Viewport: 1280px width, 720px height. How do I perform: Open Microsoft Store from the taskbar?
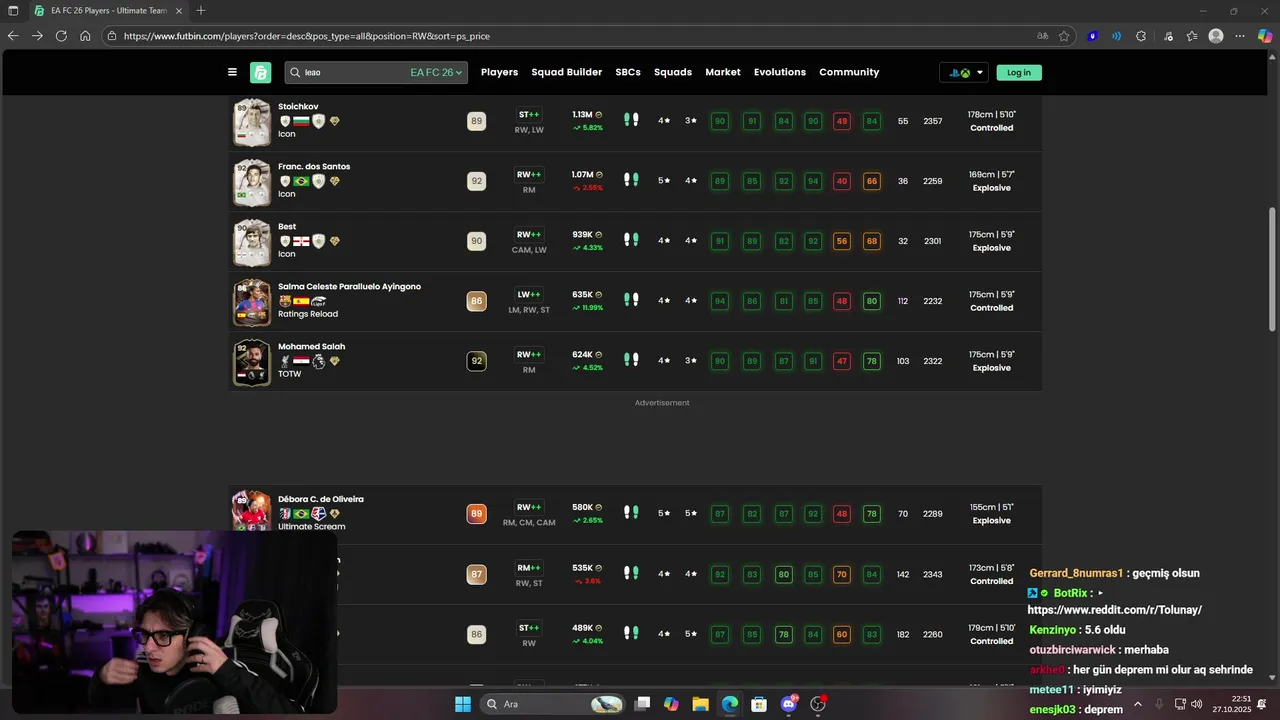pos(759,704)
